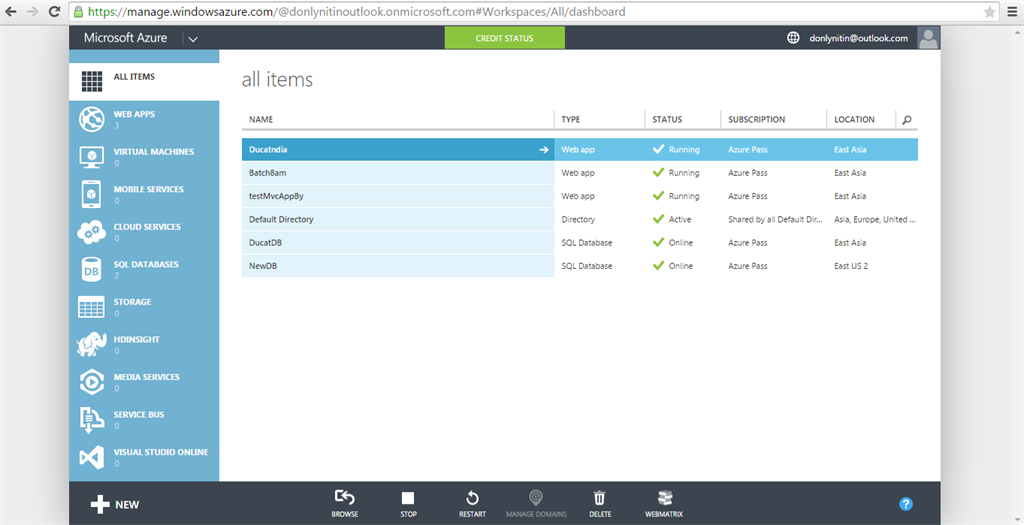Restart the selected web app
Image resolution: width=1024 pixels, height=525 pixels.
(472, 504)
